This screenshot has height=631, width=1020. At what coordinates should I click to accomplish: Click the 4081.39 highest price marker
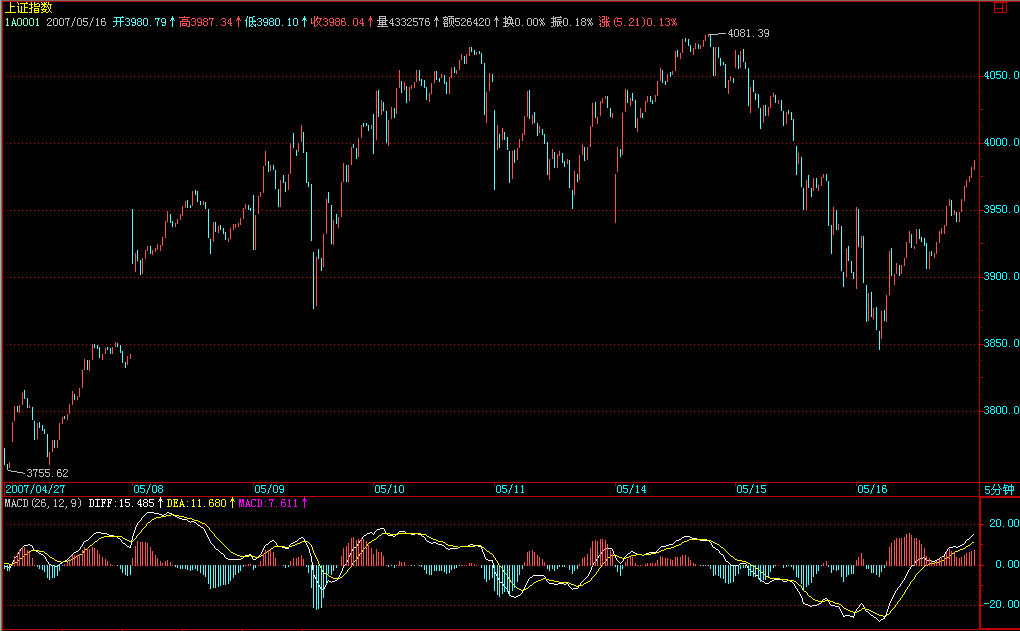747,34
